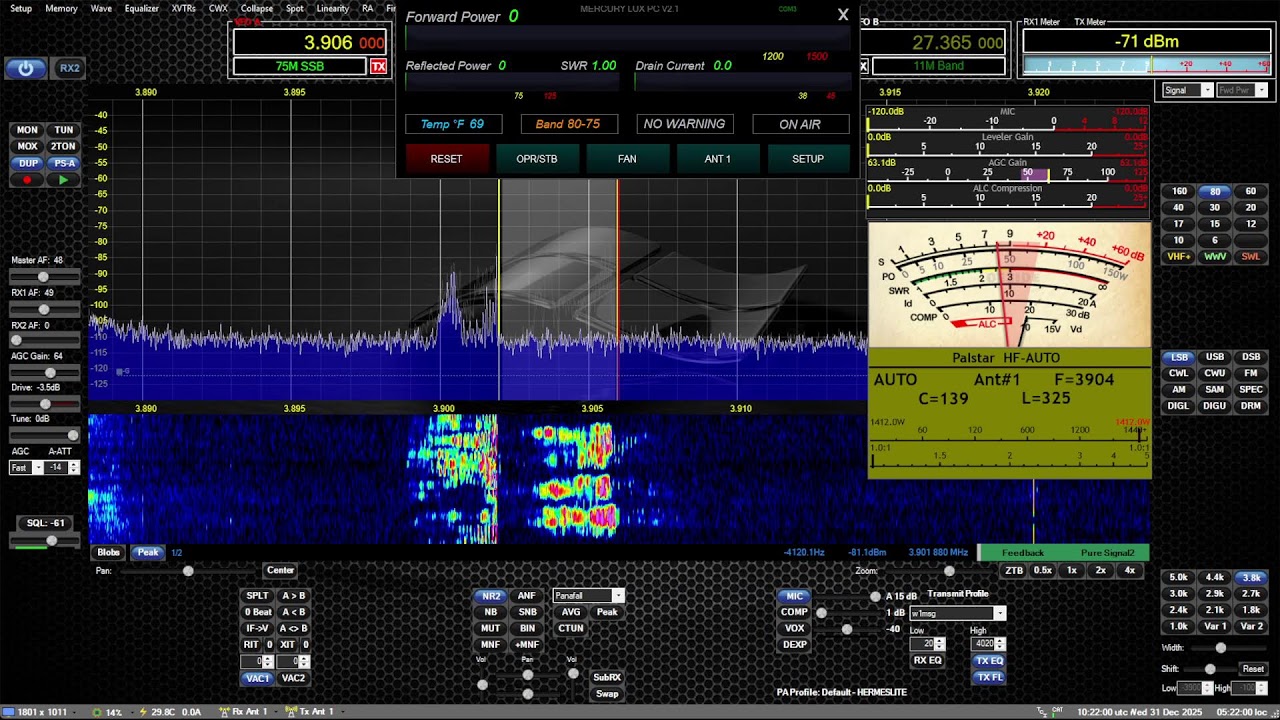Open the RX1 Meter Signal dropdown
This screenshot has height=720, width=1280.
click(1207, 90)
